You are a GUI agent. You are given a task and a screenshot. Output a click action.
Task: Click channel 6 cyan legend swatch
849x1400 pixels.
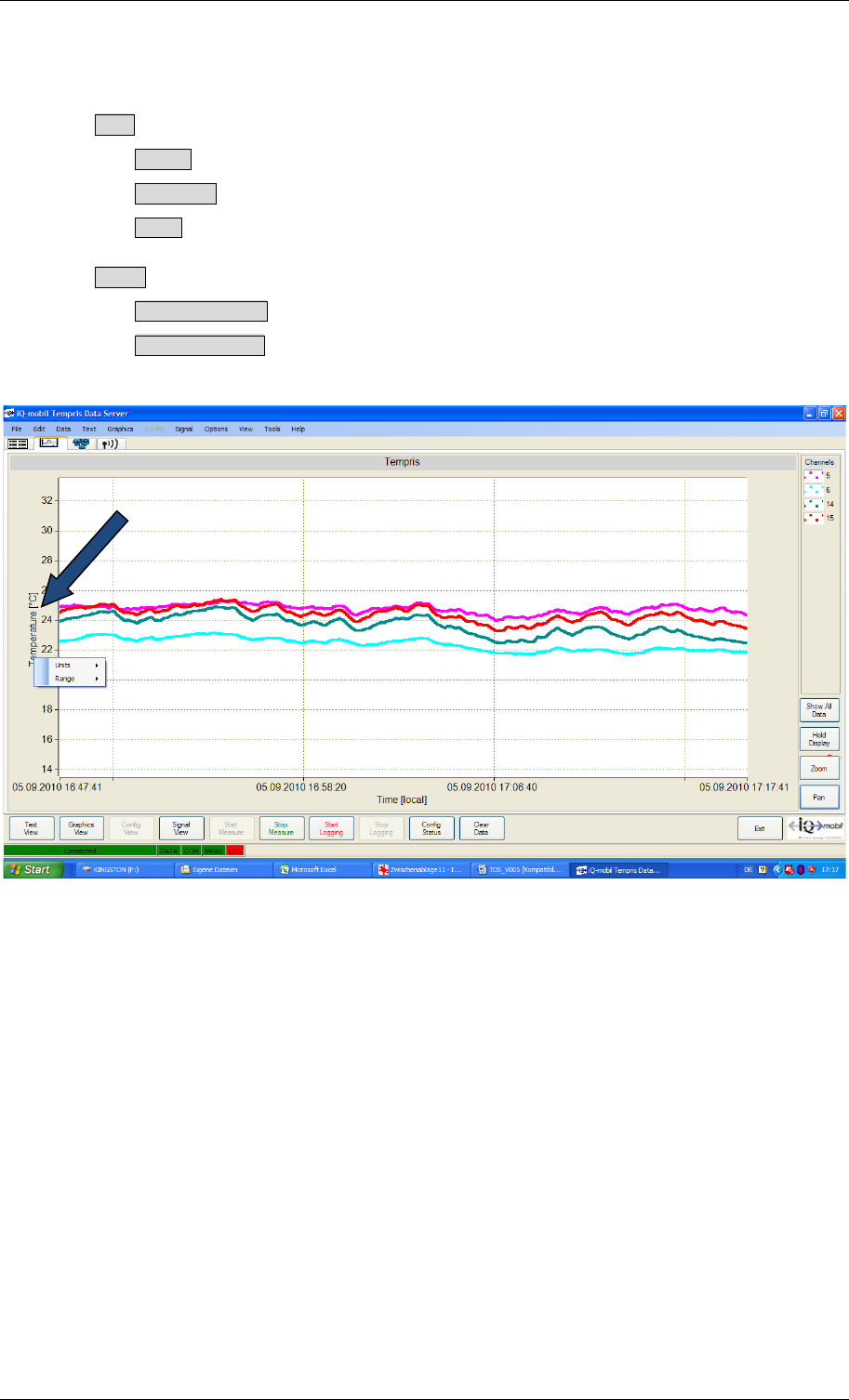pyautogui.click(x=813, y=489)
